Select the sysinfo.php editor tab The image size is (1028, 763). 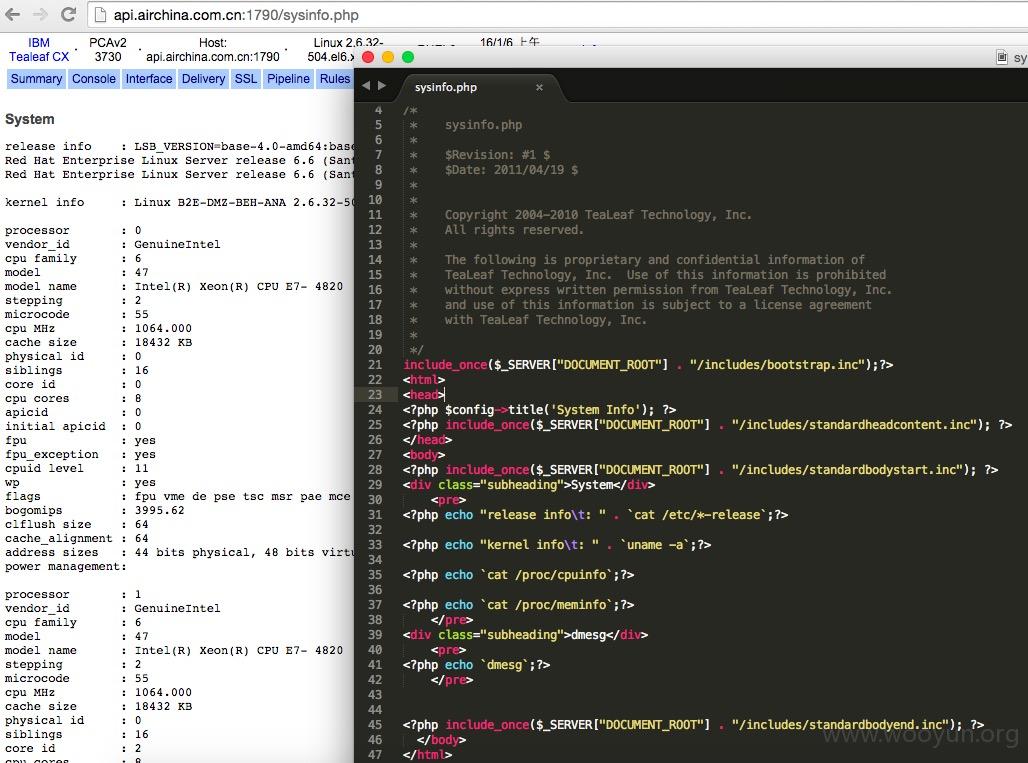coord(479,87)
